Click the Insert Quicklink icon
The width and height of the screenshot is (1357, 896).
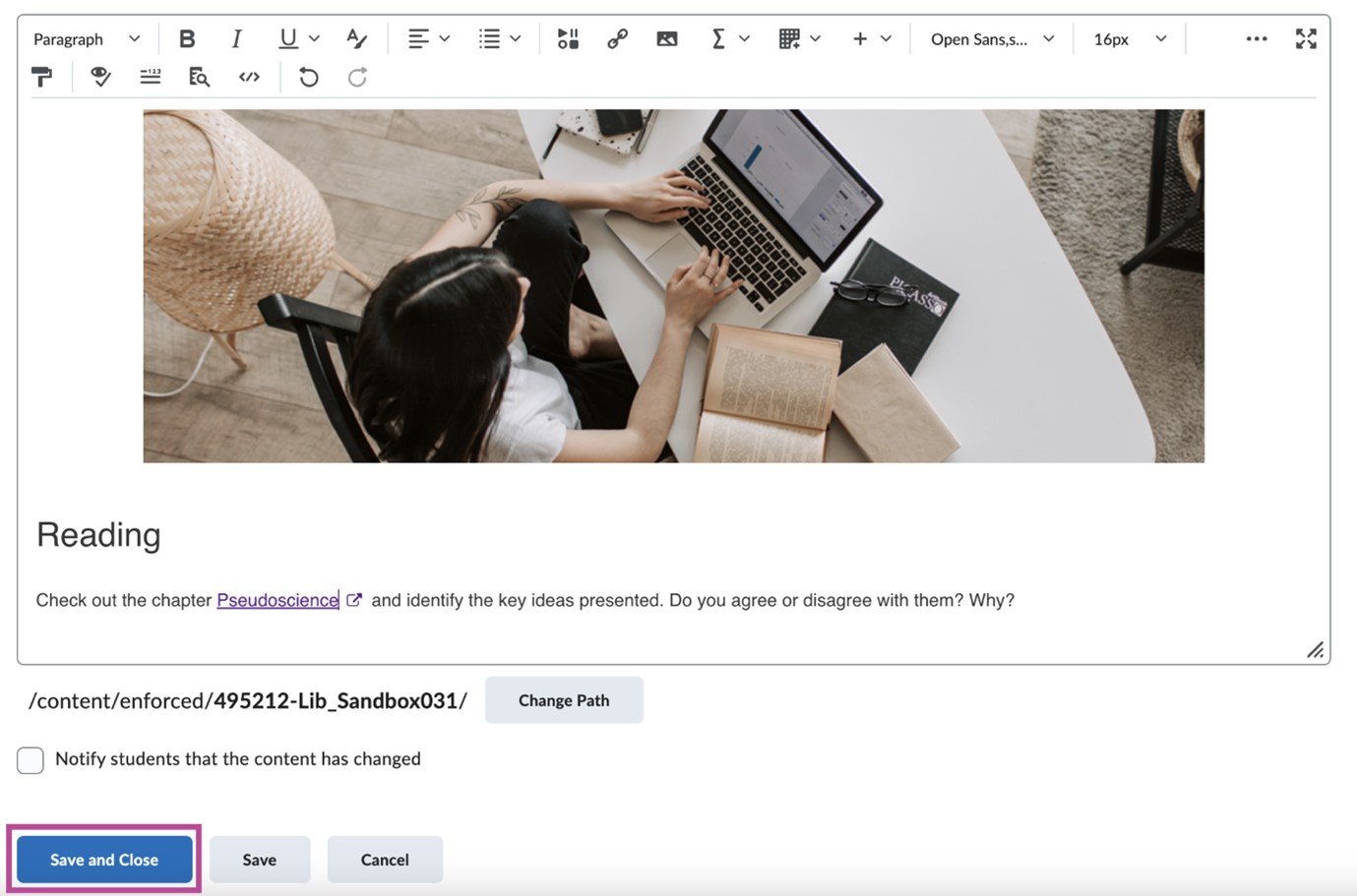point(617,39)
